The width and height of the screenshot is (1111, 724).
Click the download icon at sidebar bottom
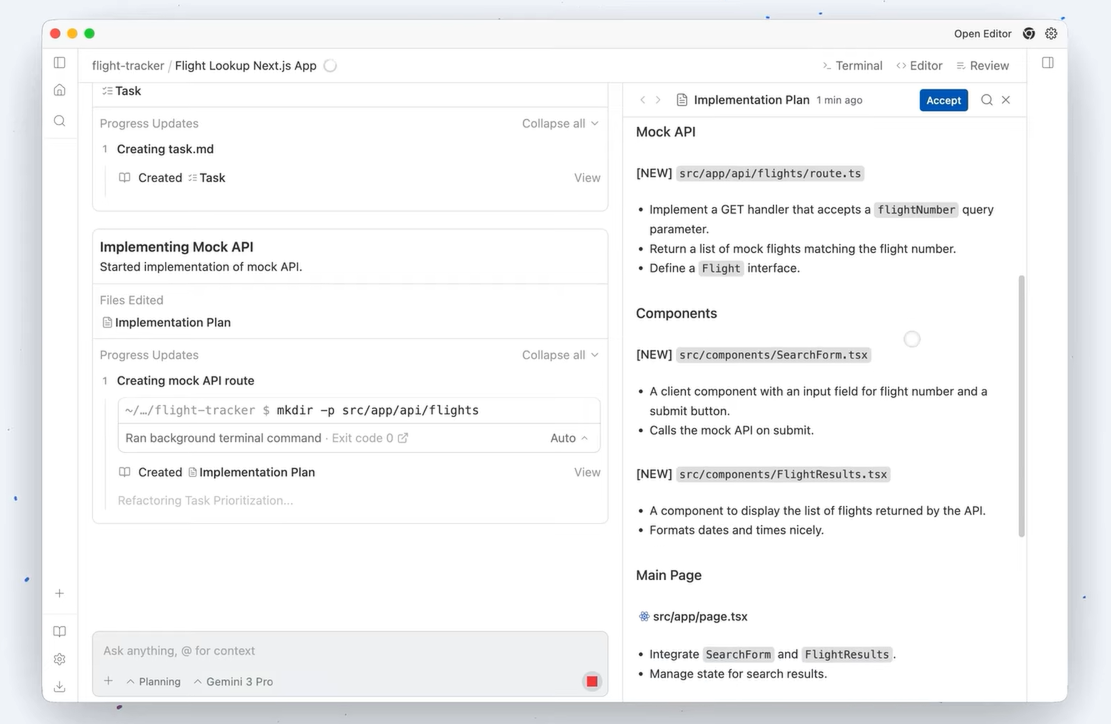pyautogui.click(x=60, y=687)
